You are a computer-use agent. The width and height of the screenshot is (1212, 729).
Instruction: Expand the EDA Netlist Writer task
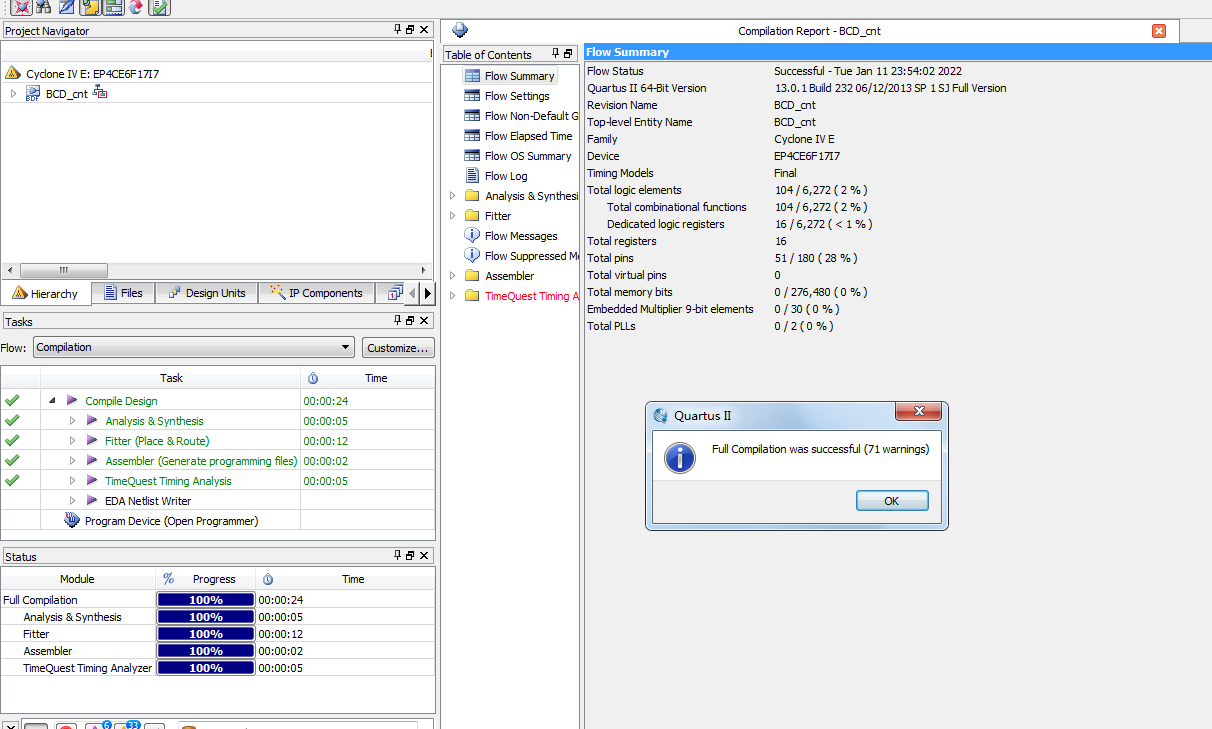[72, 500]
